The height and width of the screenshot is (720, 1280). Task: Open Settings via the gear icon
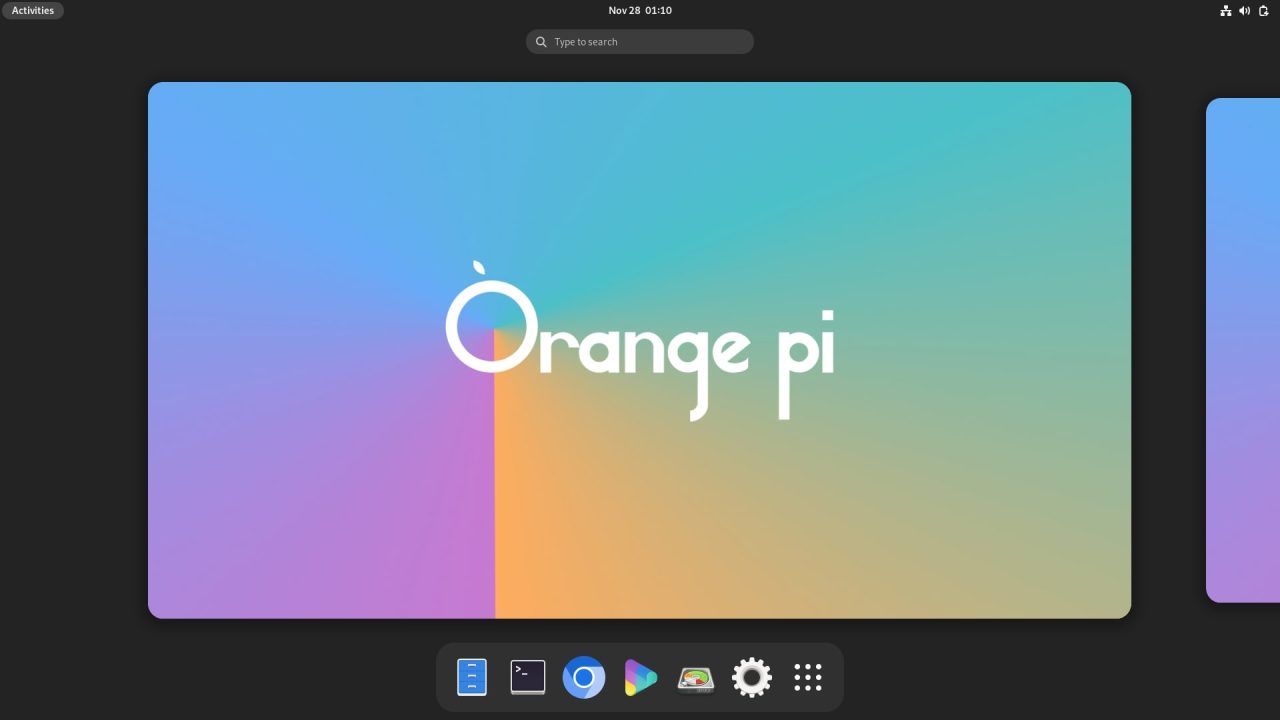[751, 677]
